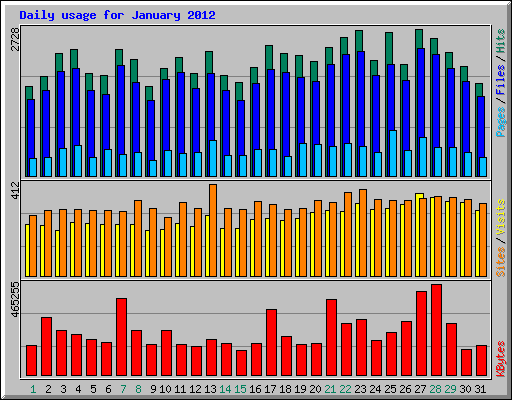Click day label 31 on the x-axis
Screen dimensions: 512x400
(480, 389)
